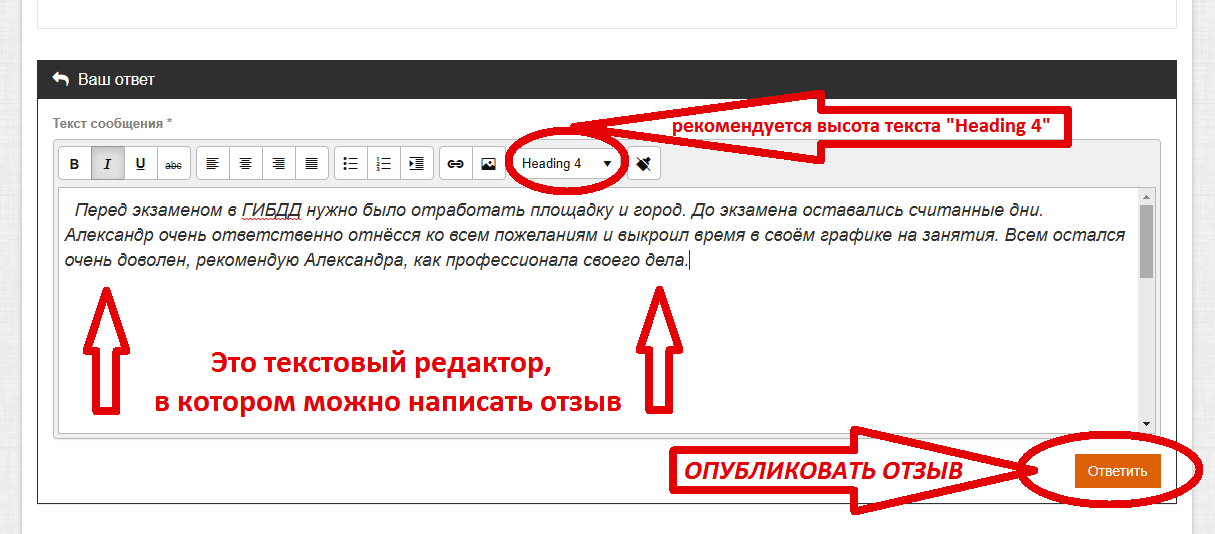Center align the text
This screenshot has height=534, width=1215.
click(x=245, y=164)
